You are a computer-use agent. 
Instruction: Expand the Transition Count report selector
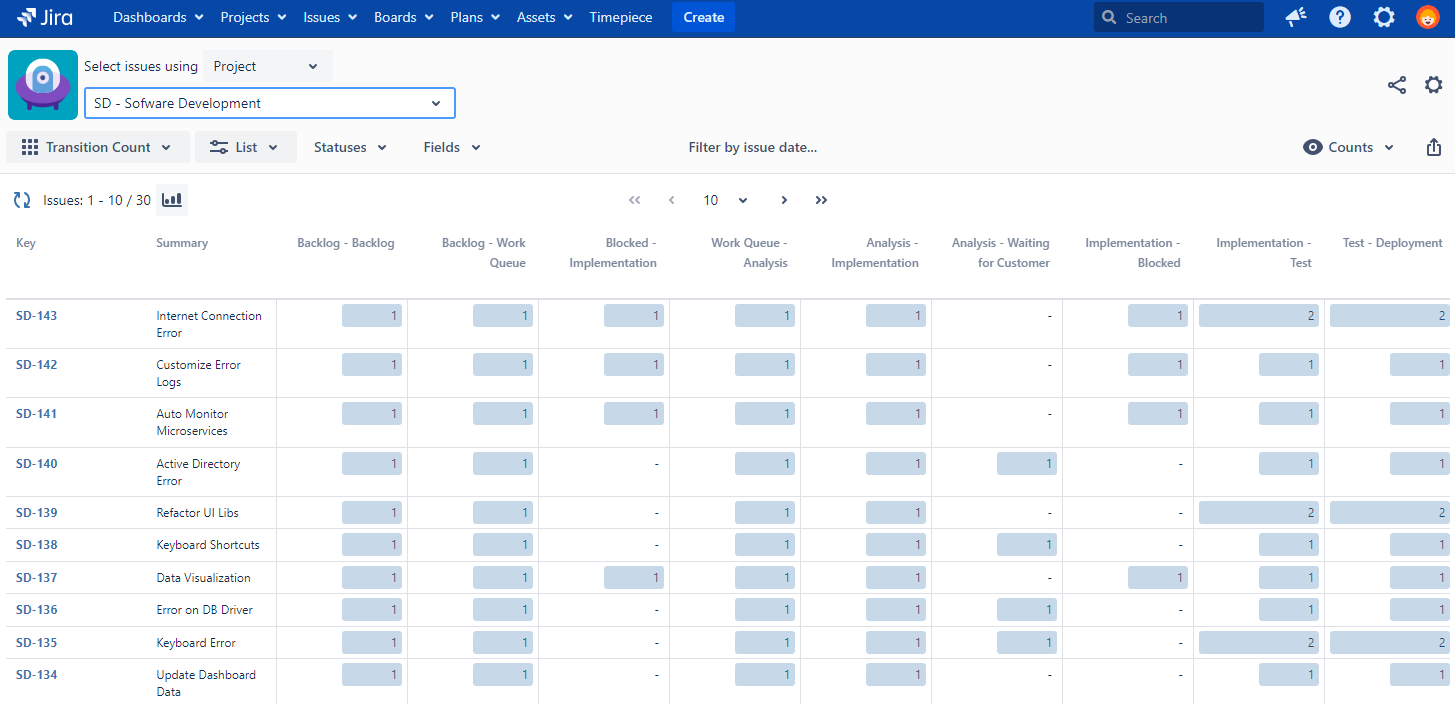tap(97, 147)
